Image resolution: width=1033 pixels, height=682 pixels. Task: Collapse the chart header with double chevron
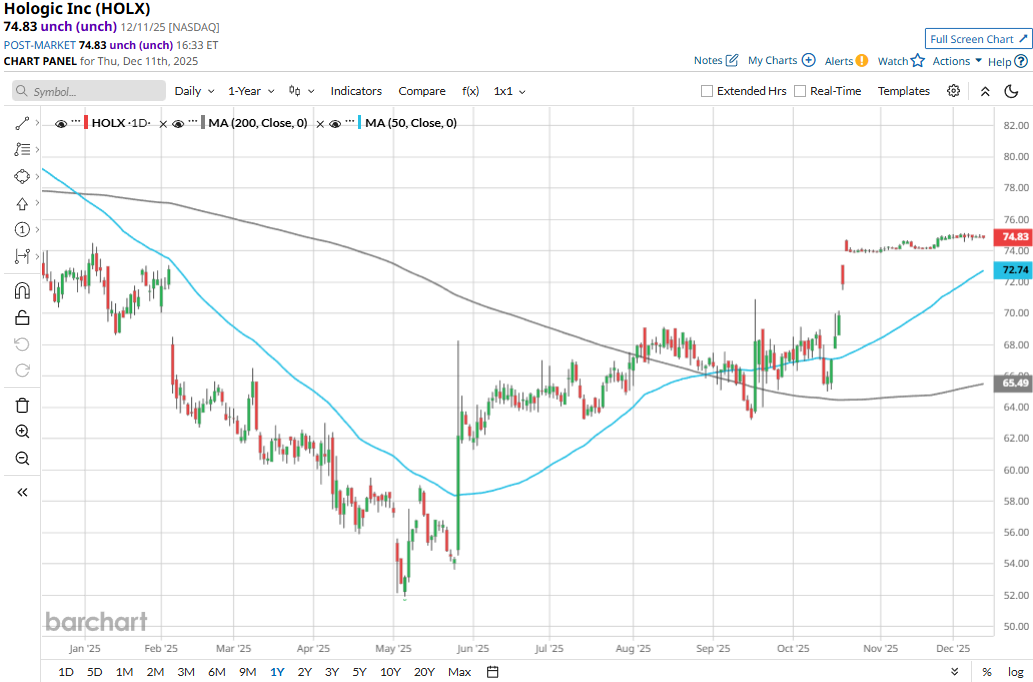pyautogui.click(x=985, y=92)
